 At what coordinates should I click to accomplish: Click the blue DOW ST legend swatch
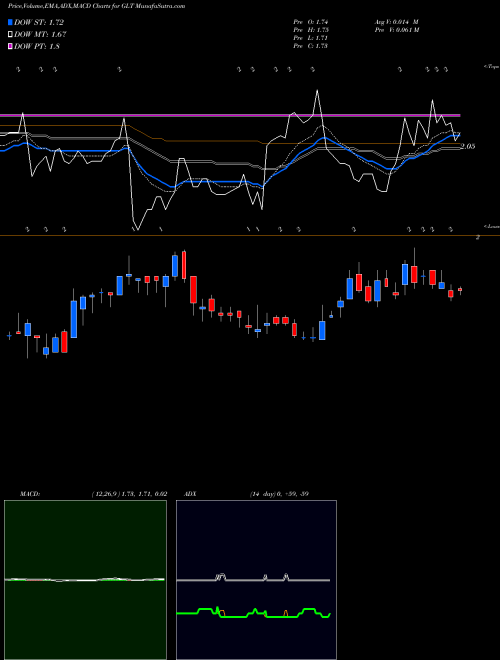(x=11, y=22)
